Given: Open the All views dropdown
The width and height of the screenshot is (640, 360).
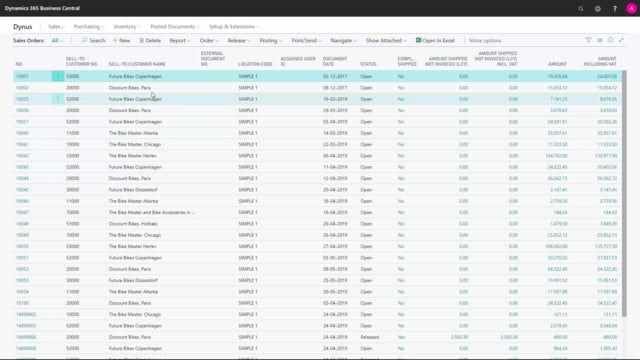Looking at the screenshot, I should point(57,40).
